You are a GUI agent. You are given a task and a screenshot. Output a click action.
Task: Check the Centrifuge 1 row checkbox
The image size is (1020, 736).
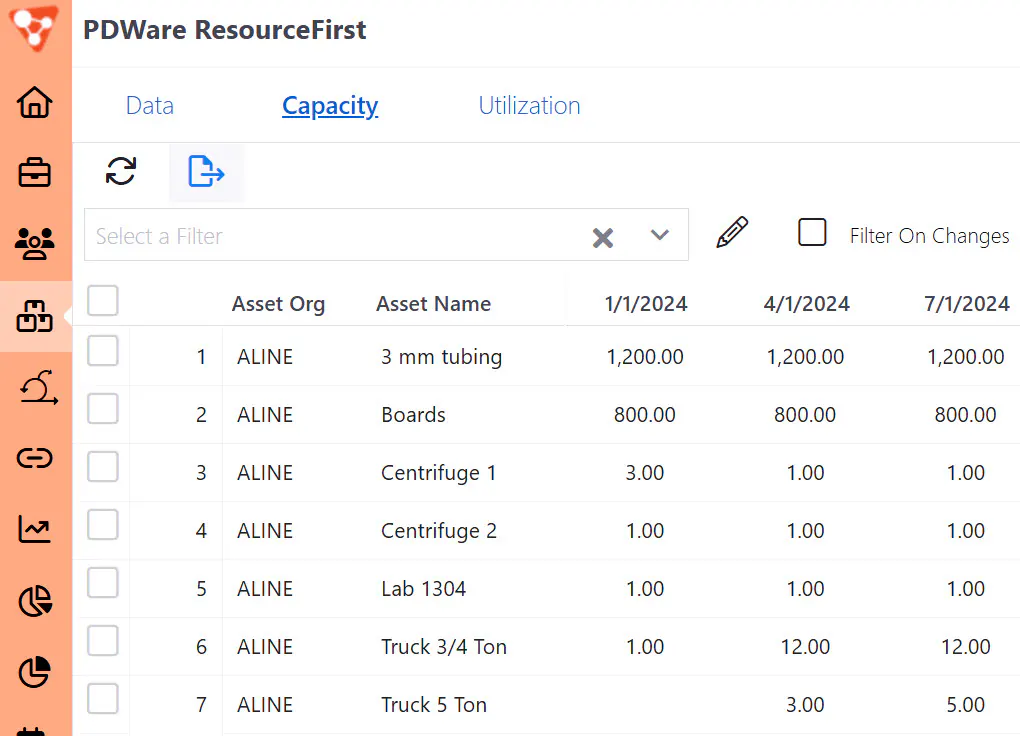[x=103, y=467]
